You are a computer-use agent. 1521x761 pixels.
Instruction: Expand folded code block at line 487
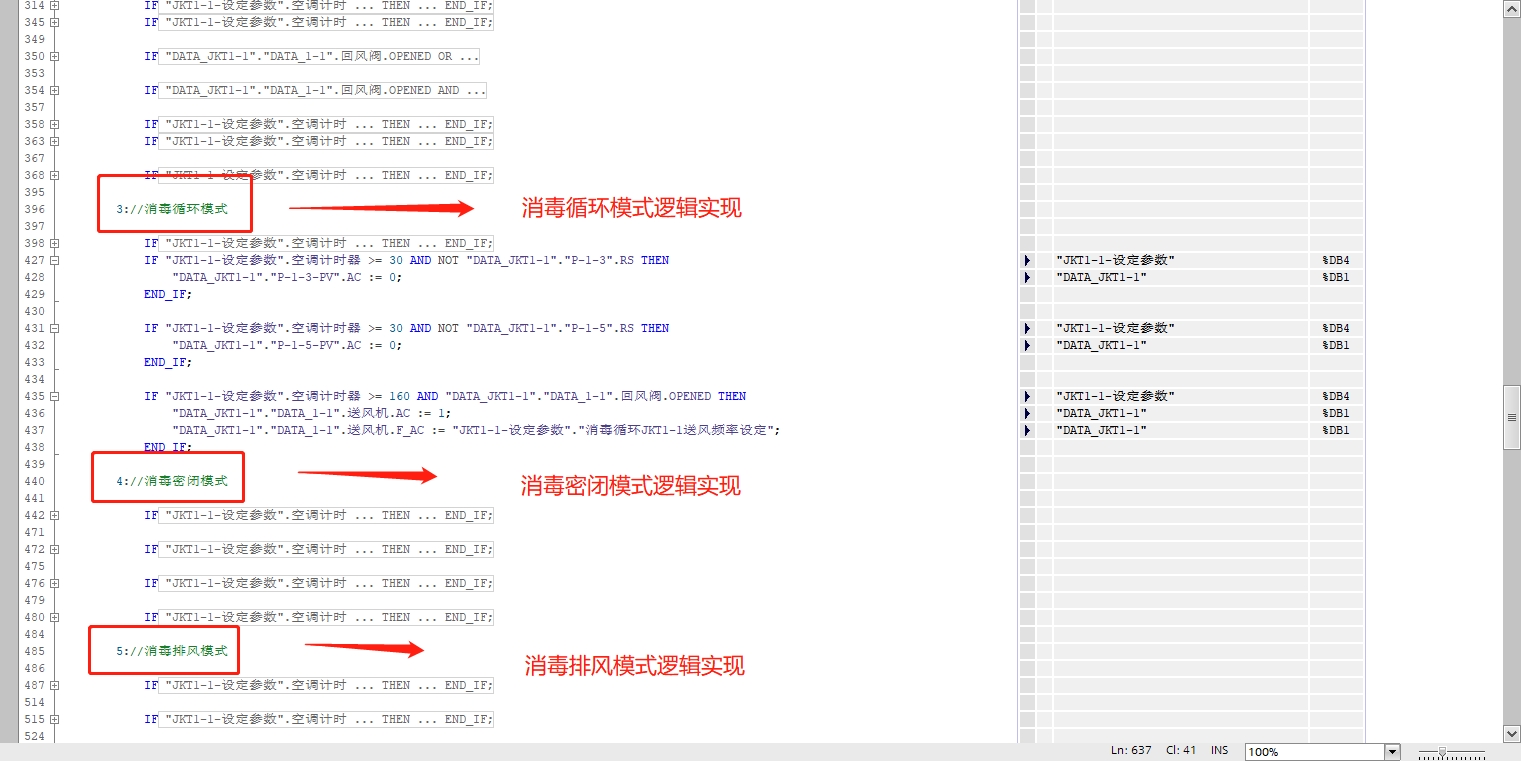coord(54,685)
